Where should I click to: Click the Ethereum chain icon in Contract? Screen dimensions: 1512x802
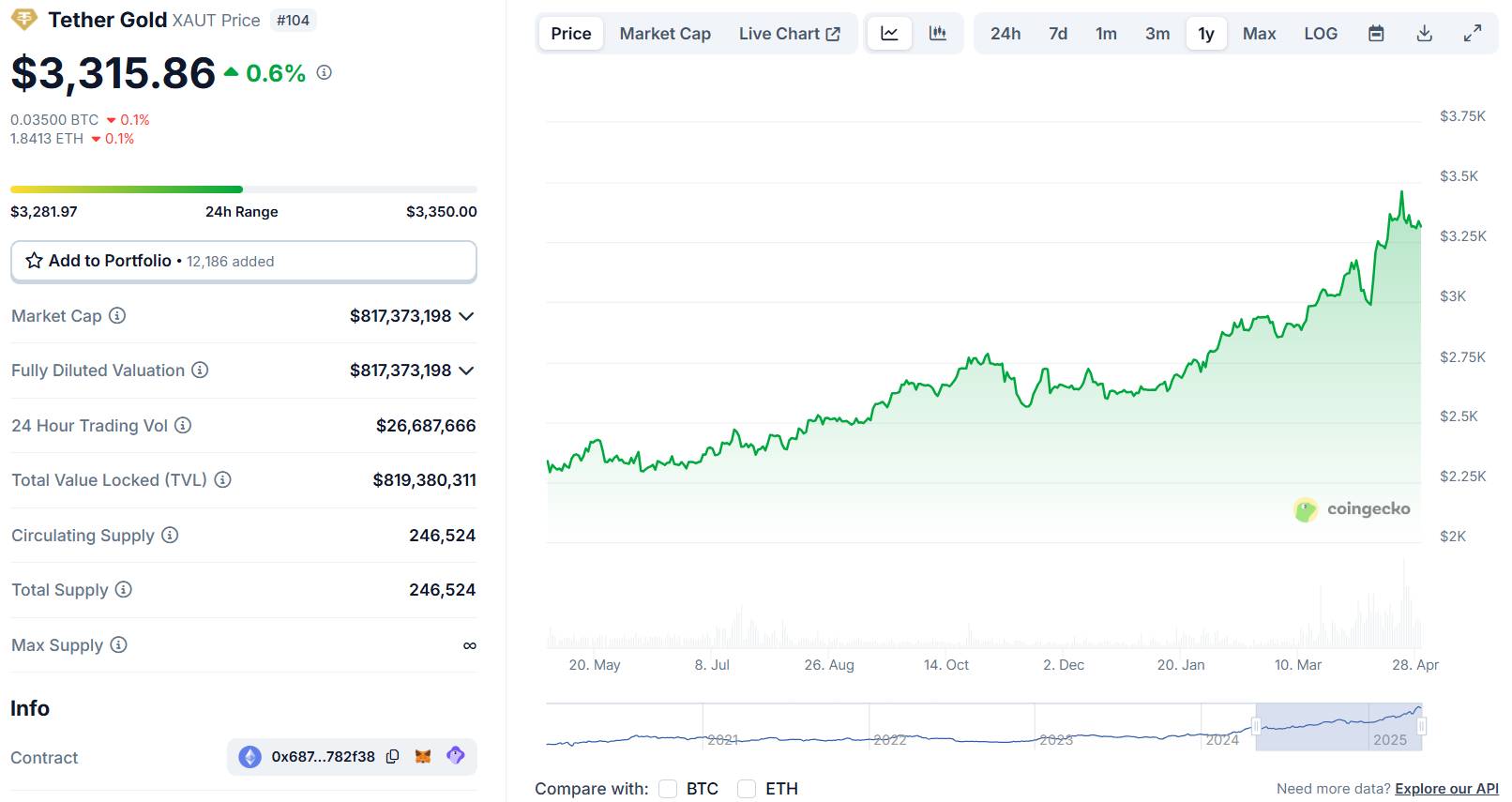click(249, 757)
